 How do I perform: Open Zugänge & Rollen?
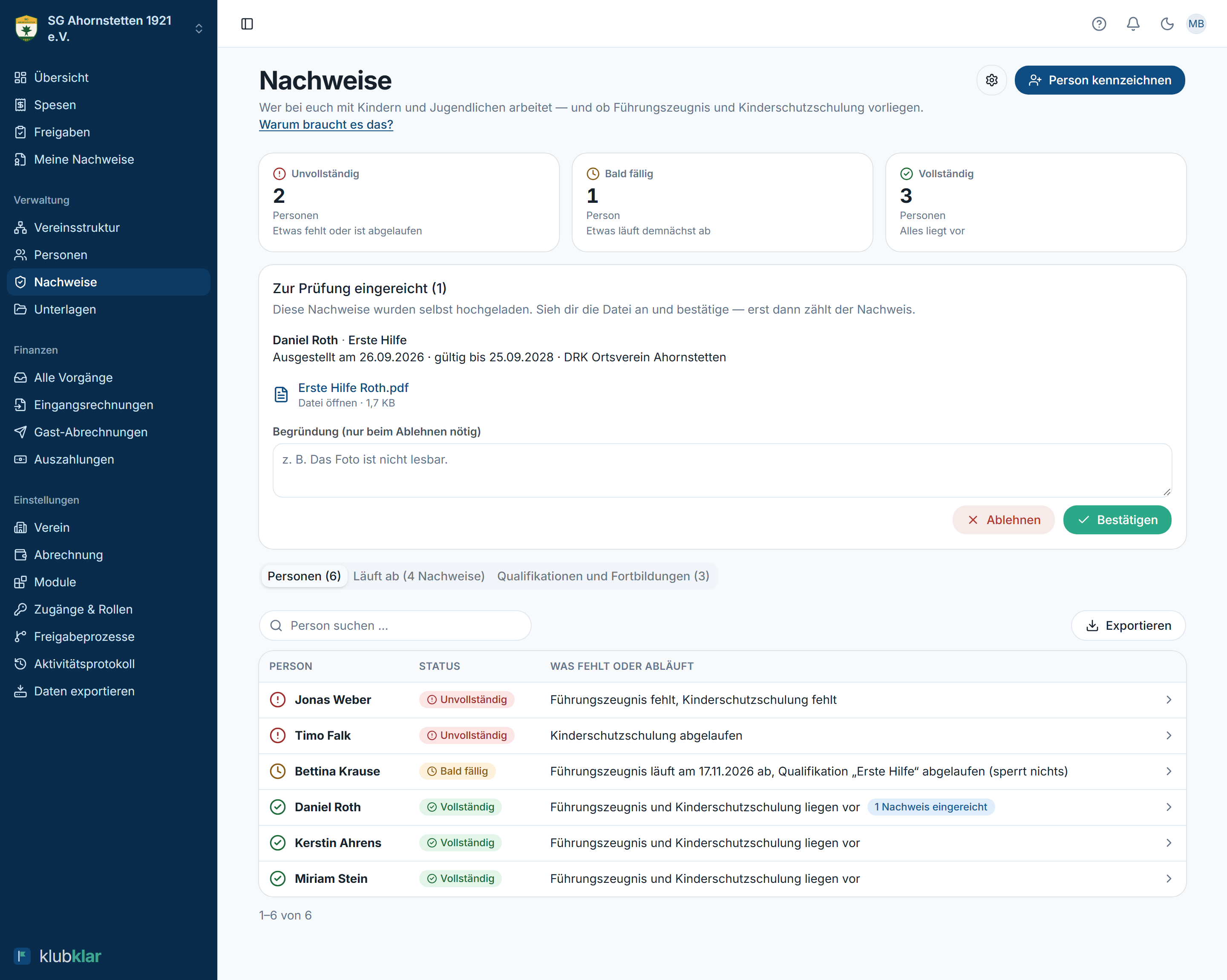point(109,609)
